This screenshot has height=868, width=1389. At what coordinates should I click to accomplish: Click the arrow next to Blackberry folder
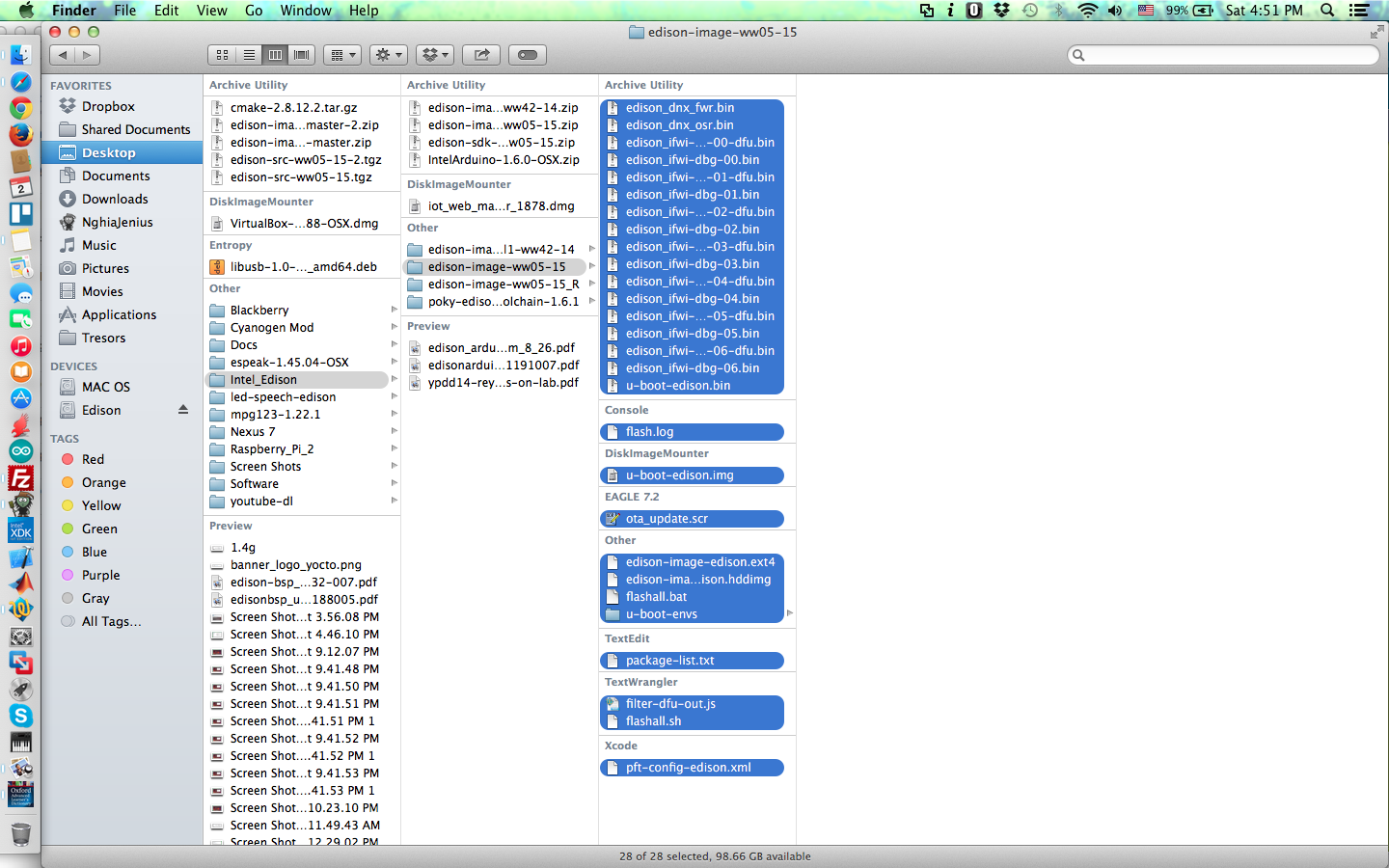click(x=394, y=310)
